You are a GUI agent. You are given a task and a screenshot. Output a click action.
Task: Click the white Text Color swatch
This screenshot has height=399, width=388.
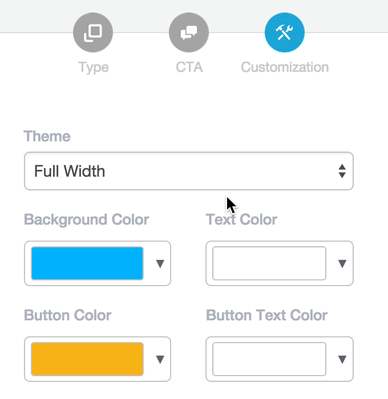pyautogui.click(x=269, y=263)
